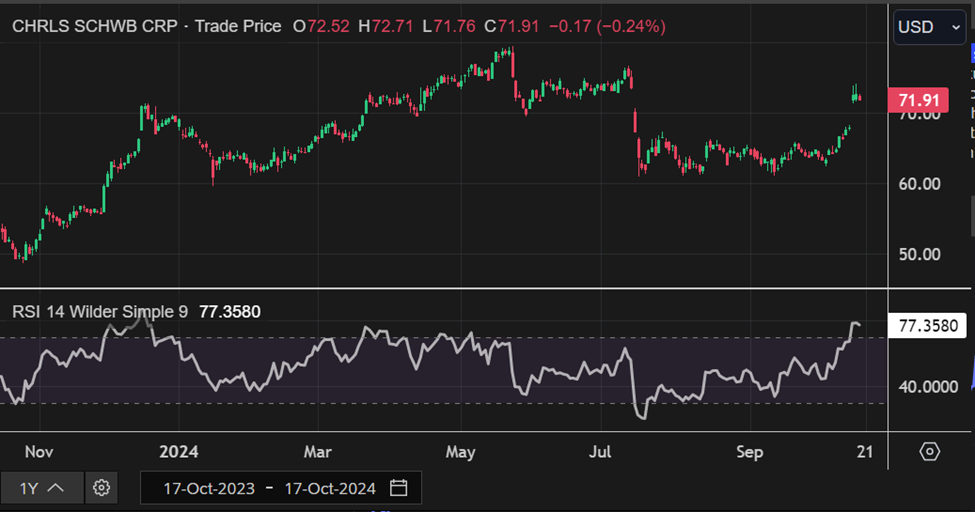The width and height of the screenshot is (975, 512).
Task: Click the 2024 label on time axis
Action: pyautogui.click(x=179, y=452)
